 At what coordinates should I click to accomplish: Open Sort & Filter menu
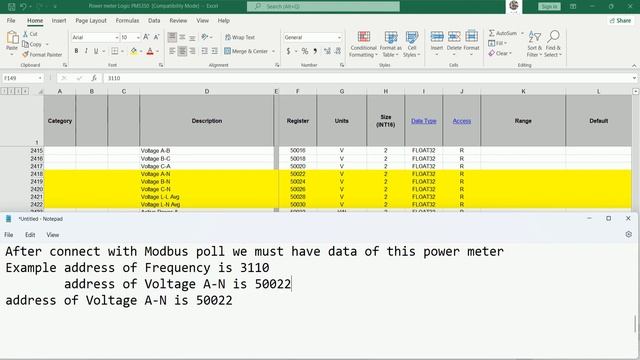[534, 44]
